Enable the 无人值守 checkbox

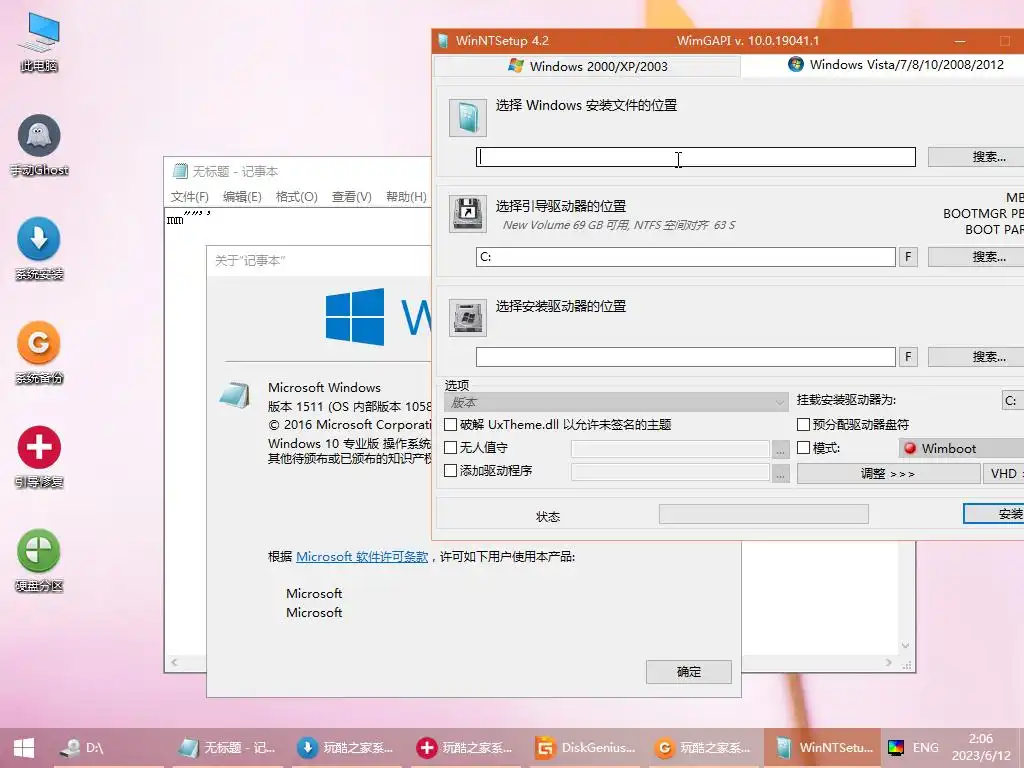451,447
